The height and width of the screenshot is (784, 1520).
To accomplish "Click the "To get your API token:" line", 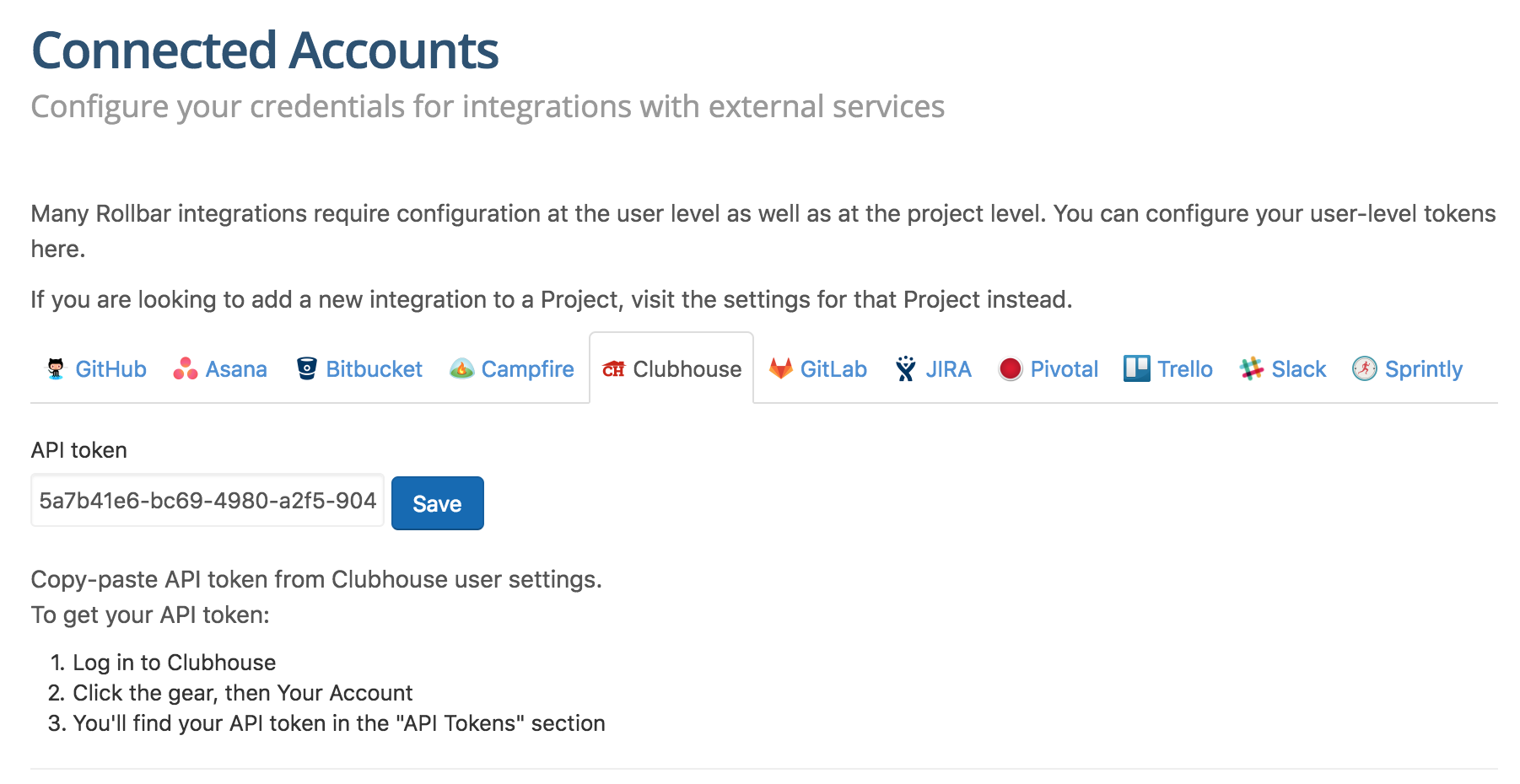I will (x=150, y=615).
